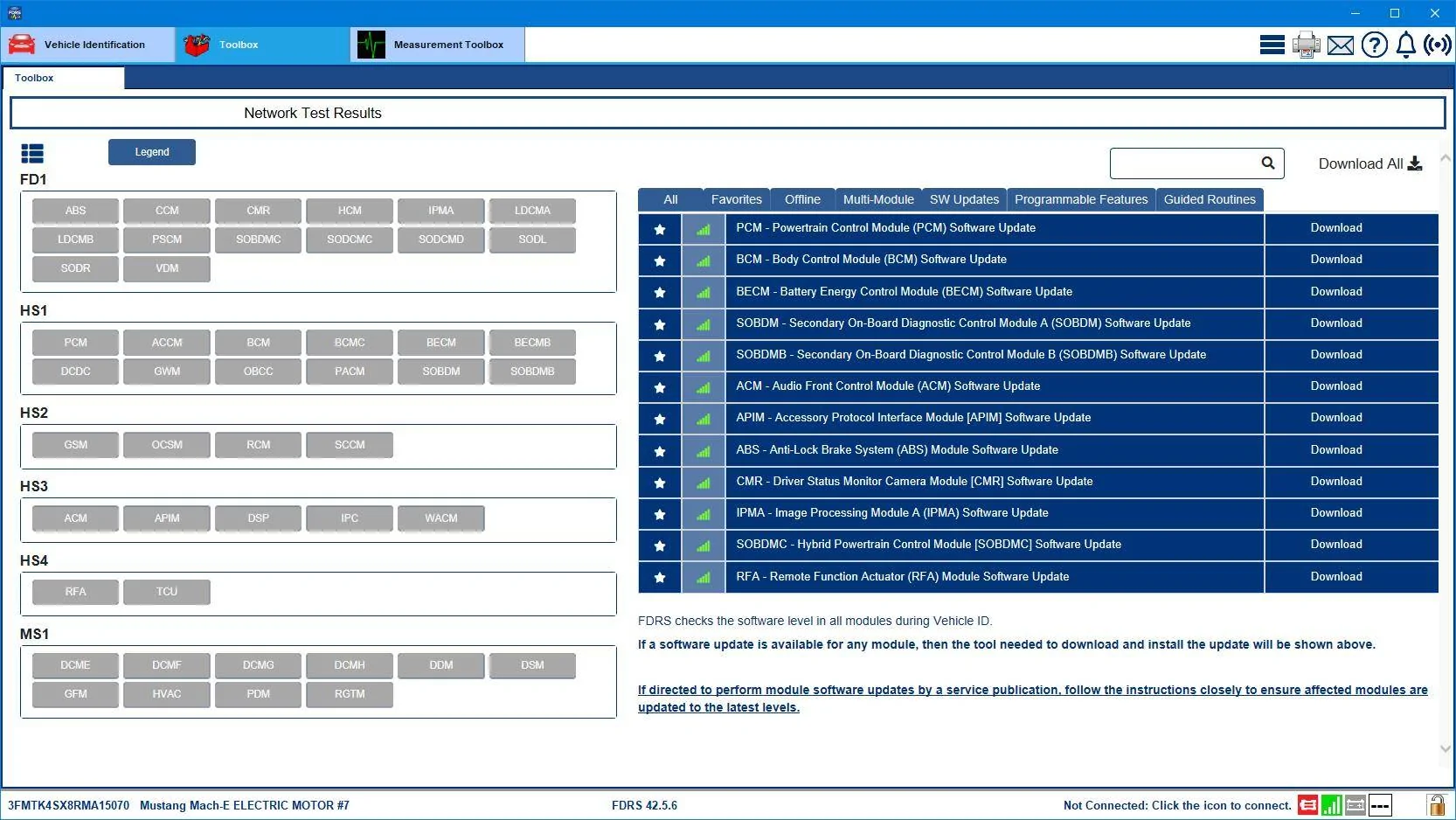This screenshot has height=820, width=1456.
Task: Click signal bars icon on SOBDM row
Action: [x=704, y=324]
